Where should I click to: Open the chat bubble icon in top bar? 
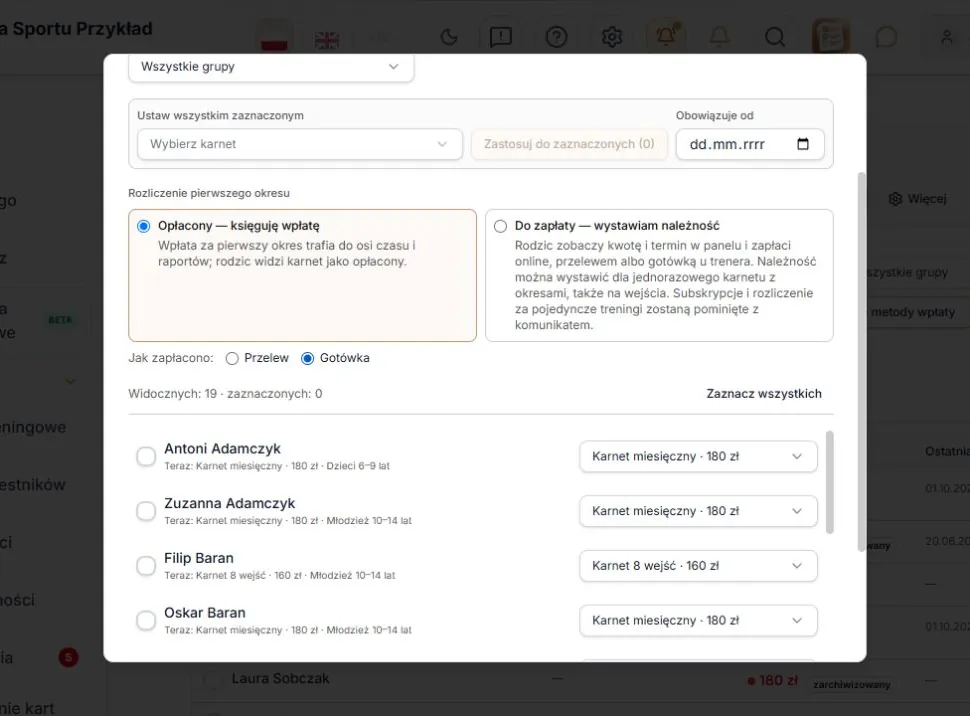click(x=886, y=37)
